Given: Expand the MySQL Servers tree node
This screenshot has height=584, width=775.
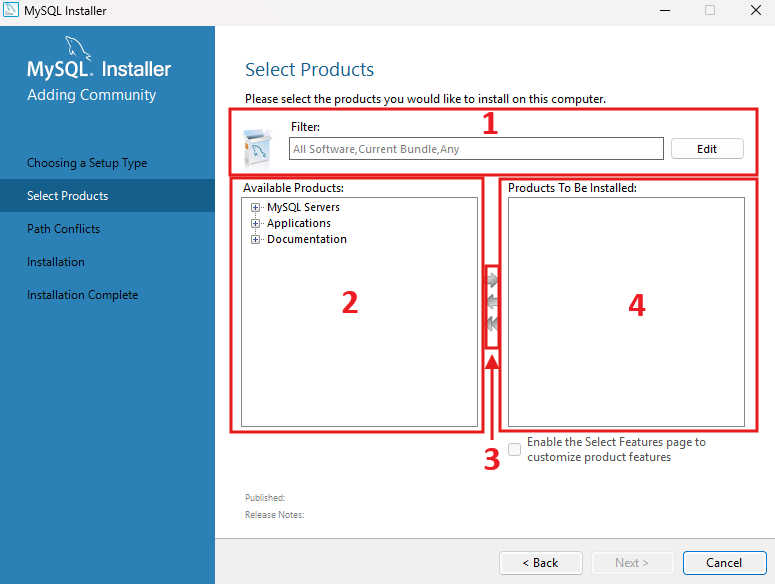Looking at the screenshot, I should tap(255, 208).
